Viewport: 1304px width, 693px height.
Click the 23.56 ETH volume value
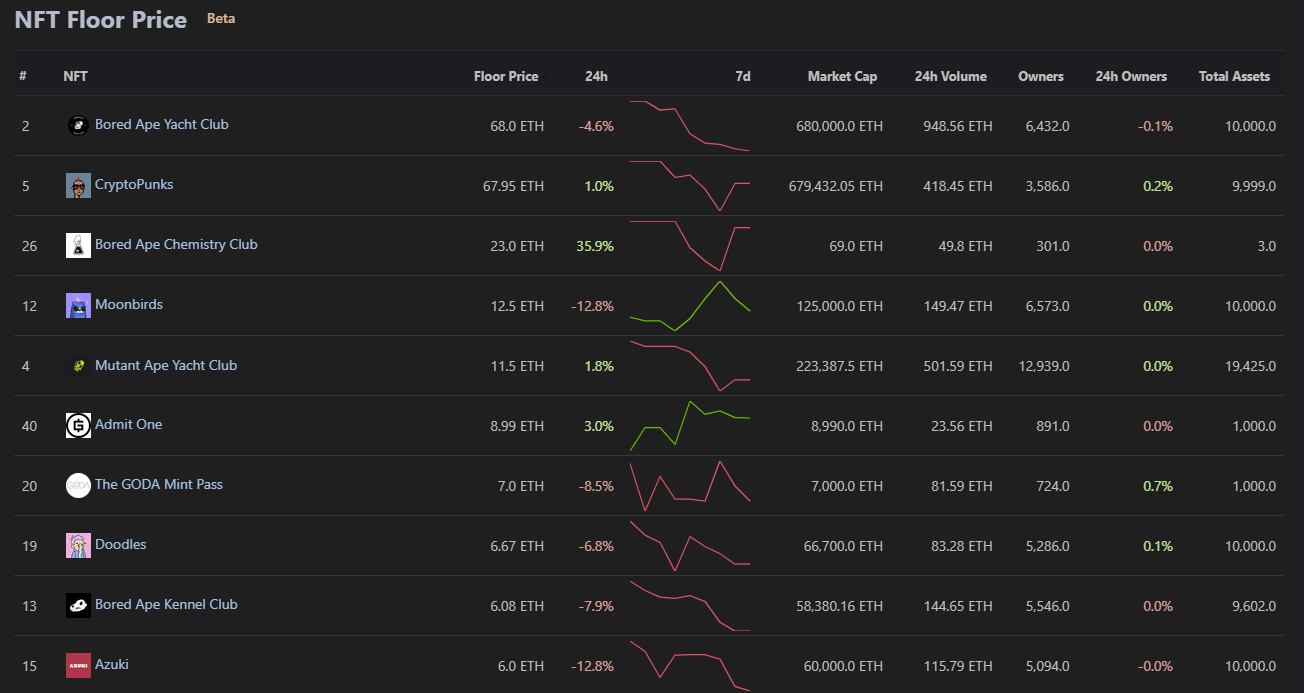point(962,427)
